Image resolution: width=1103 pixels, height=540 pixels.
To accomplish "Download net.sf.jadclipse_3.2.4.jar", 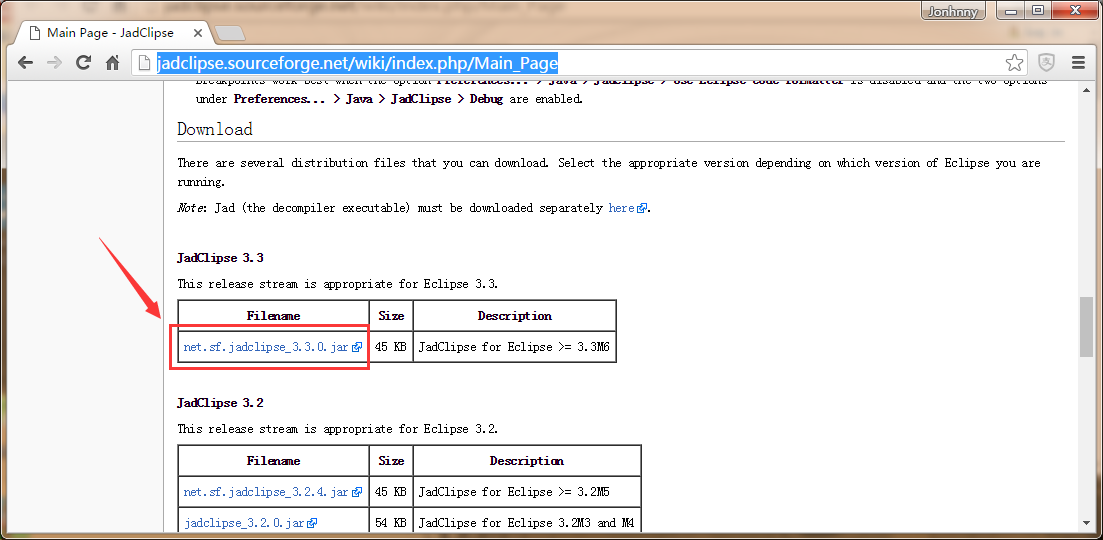I will [266, 492].
